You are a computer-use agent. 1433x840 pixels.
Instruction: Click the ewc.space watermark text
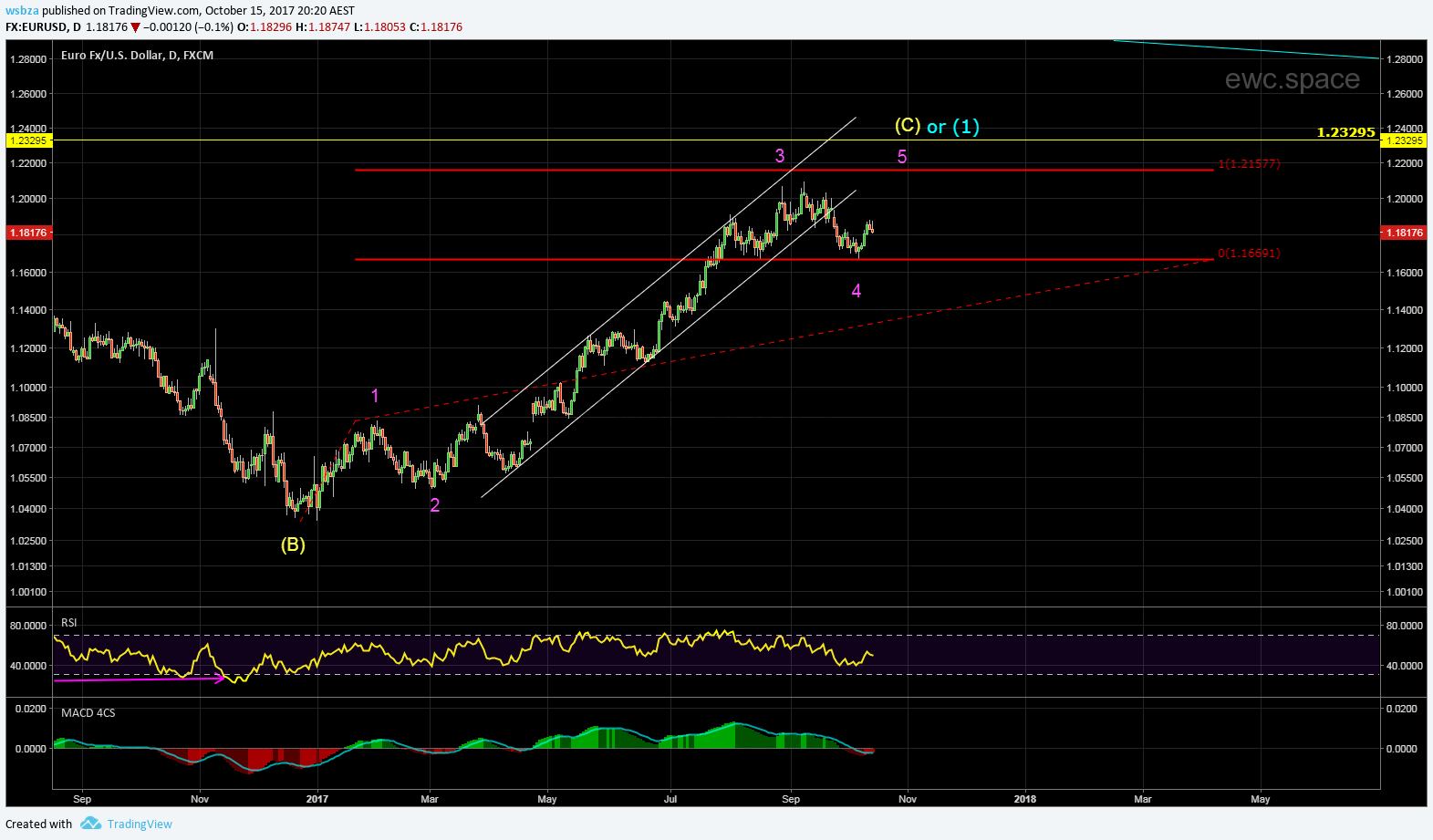point(1292,79)
